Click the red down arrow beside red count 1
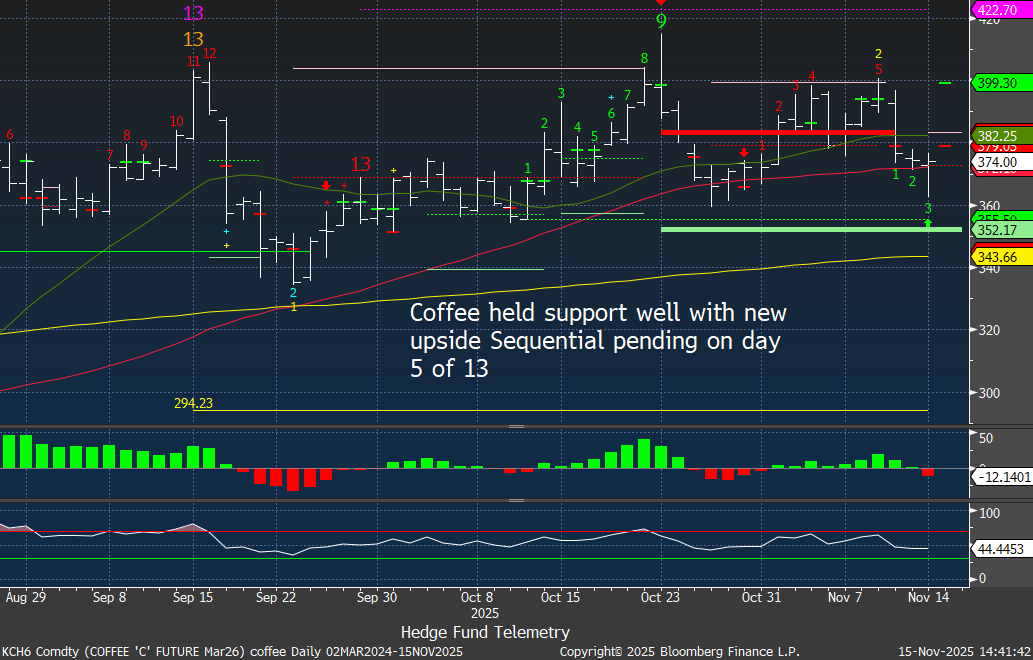Viewport: 1033px width, 660px height. click(745, 152)
